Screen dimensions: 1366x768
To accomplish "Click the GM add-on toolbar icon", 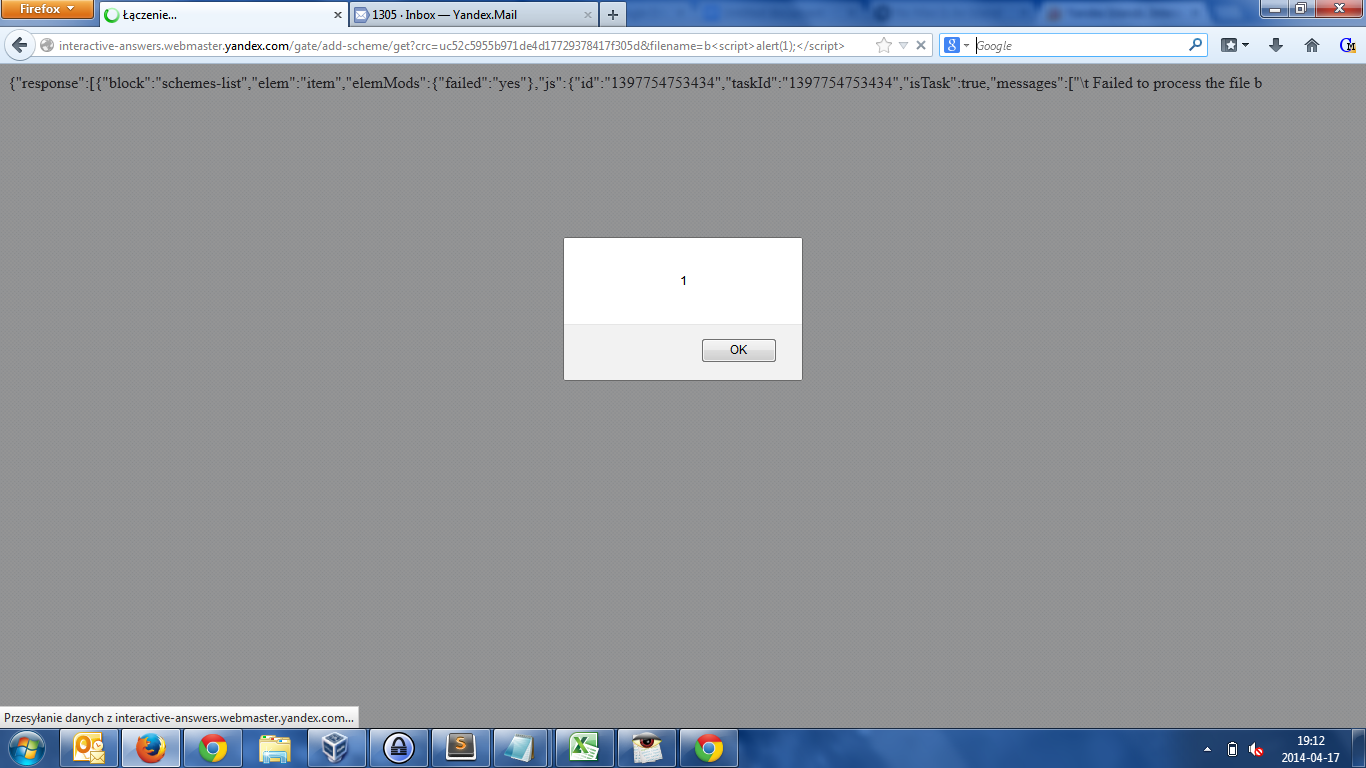I will [1347, 45].
